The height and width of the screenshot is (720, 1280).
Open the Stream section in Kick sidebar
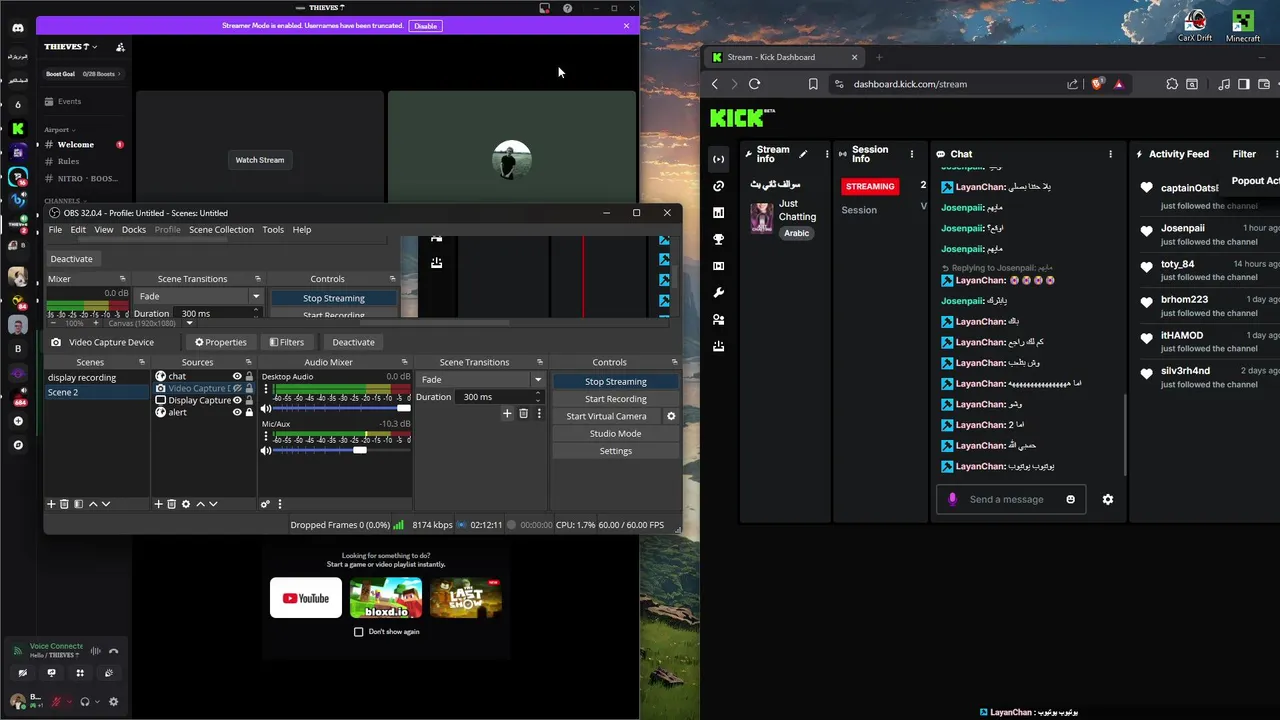pos(718,159)
